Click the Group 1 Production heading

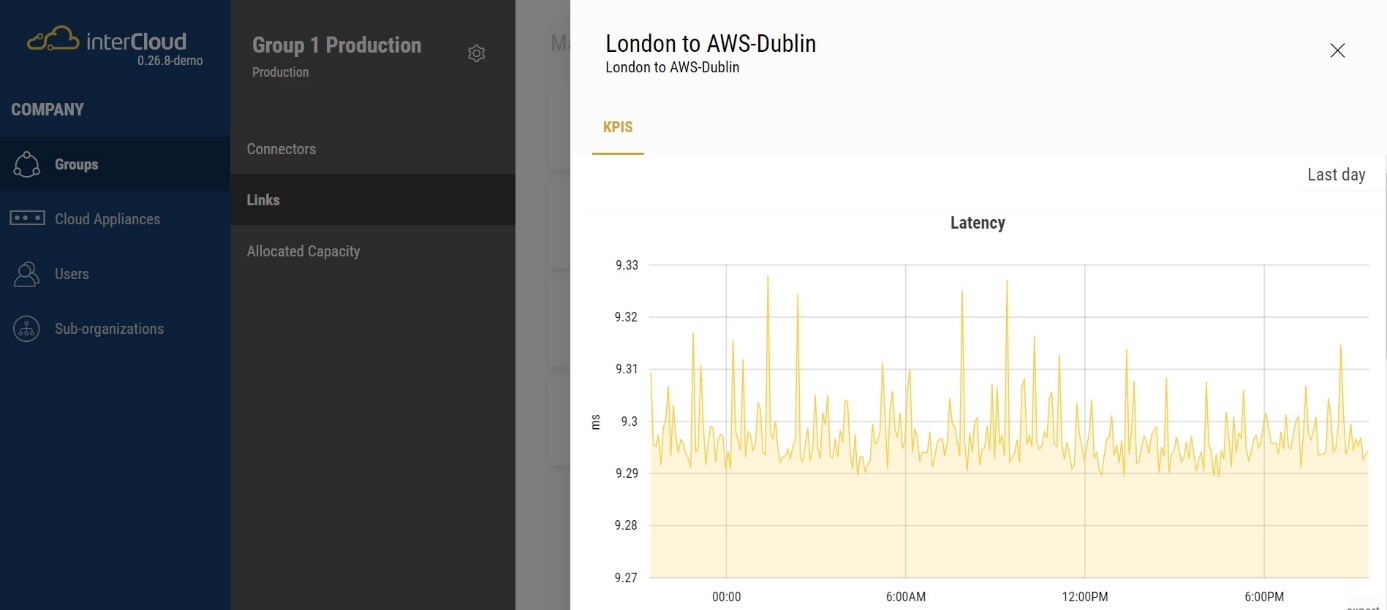pos(337,45)
